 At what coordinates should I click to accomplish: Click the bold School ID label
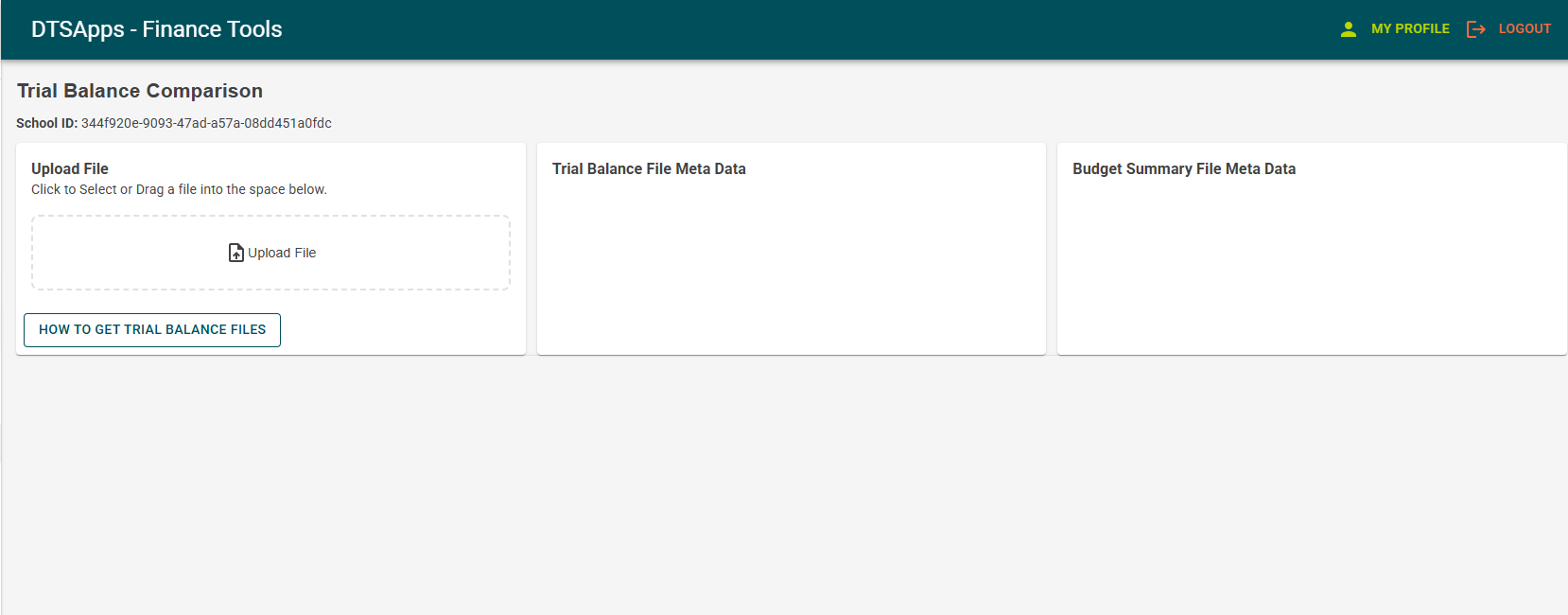tap(46, 123)
